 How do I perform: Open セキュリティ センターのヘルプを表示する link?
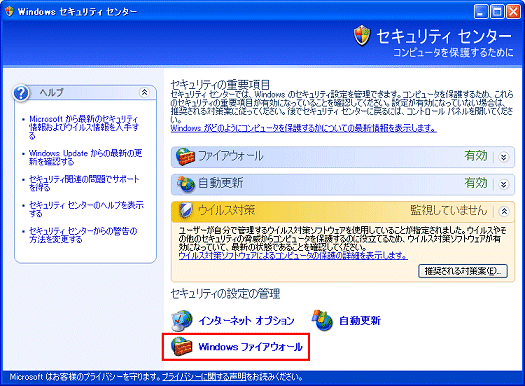tap(86, 209)
